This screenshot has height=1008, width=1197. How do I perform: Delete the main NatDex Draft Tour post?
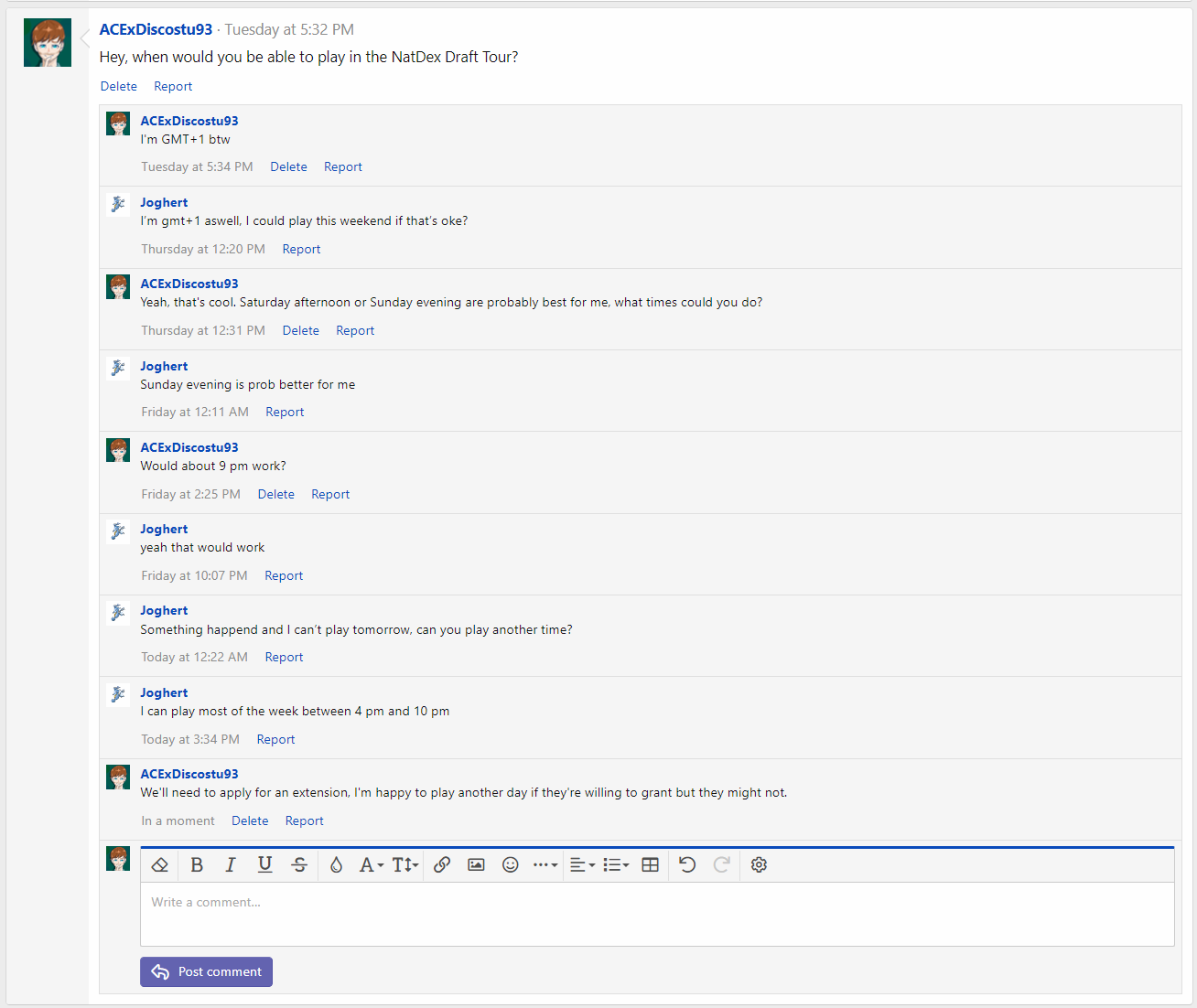click(119, 86)
